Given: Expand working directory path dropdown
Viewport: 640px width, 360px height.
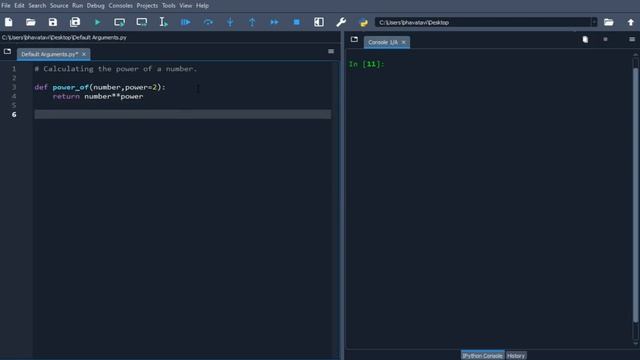Looking at the screenshot, I should point(594,22).
